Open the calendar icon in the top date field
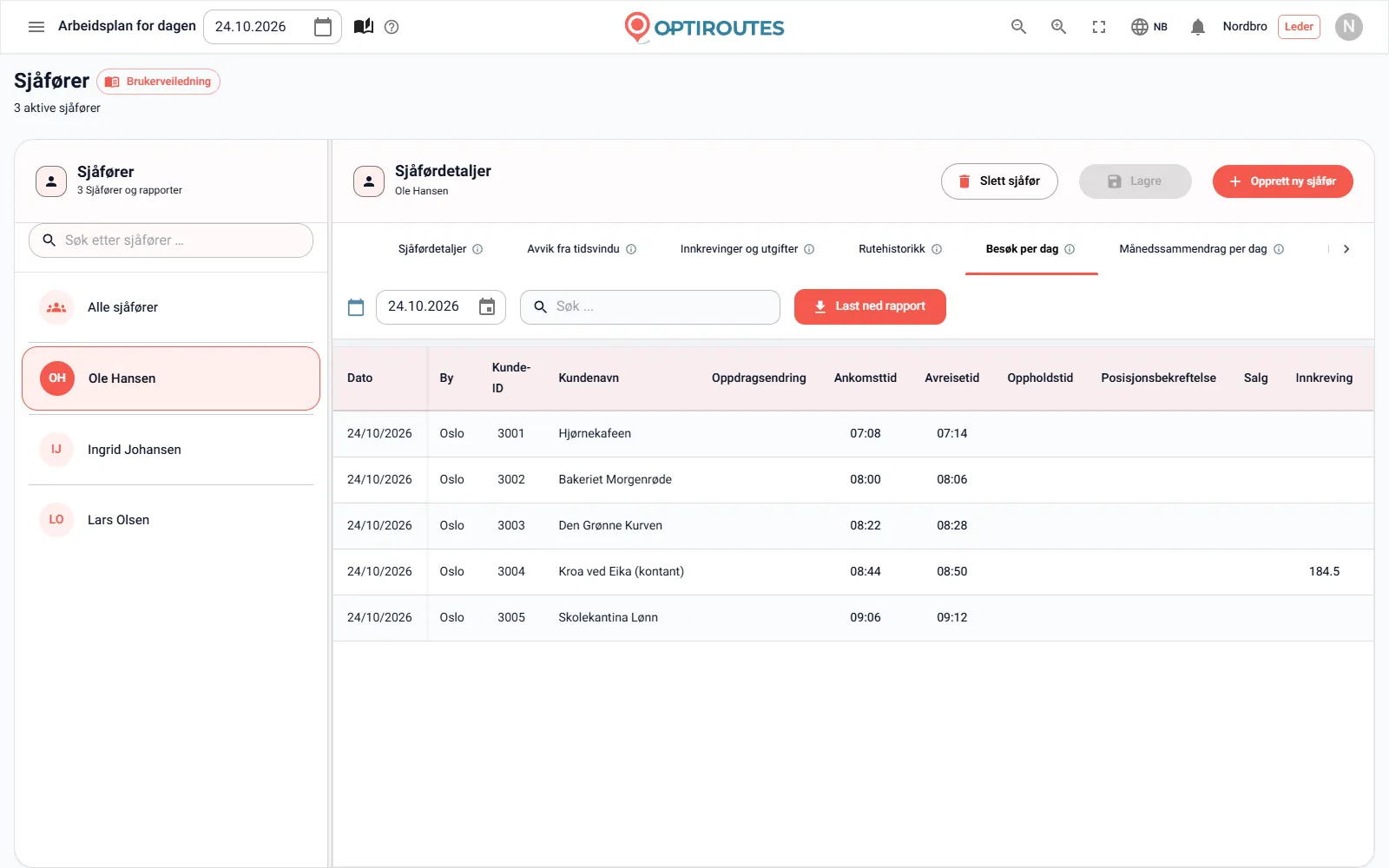 tap(323, 27)
